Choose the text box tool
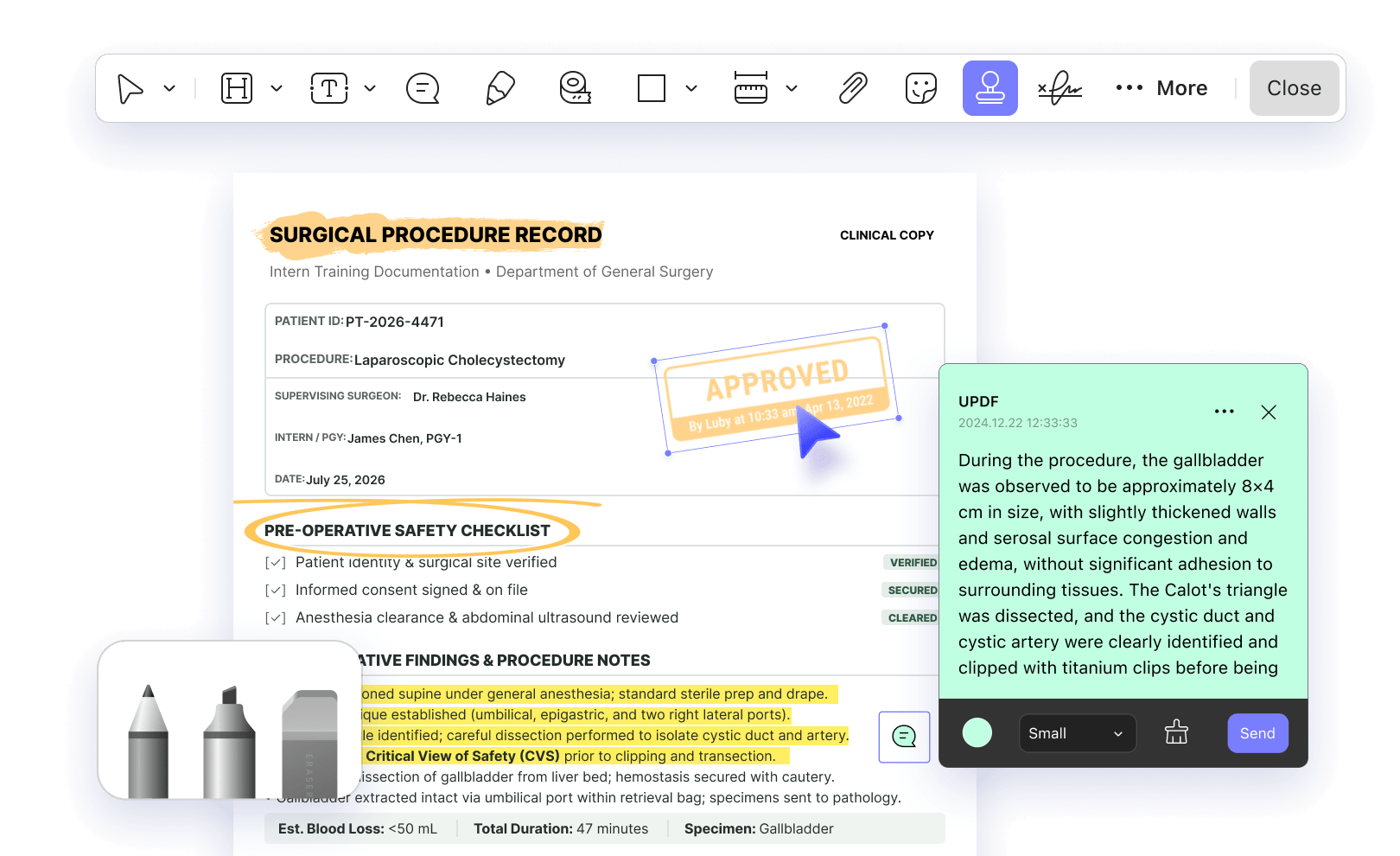The image size is (1400, 856). (329, 88)
